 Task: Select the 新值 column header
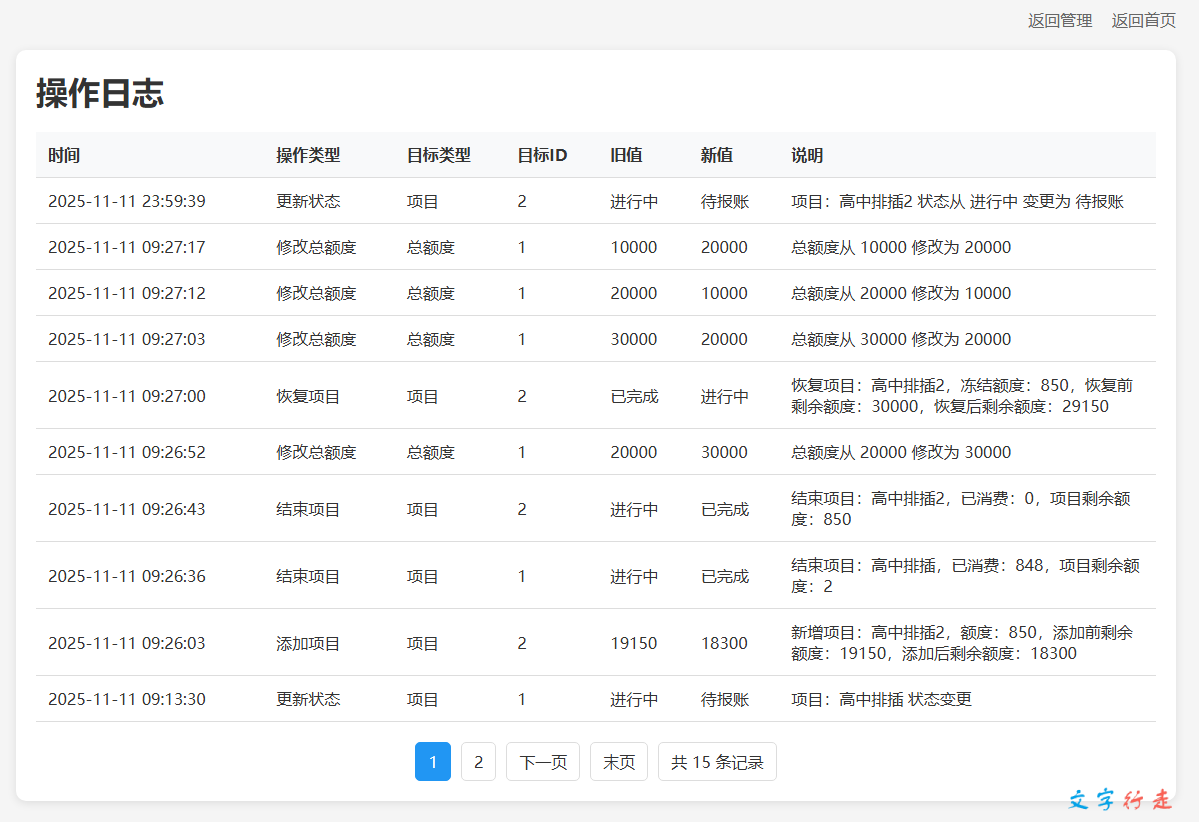point(716,155)
